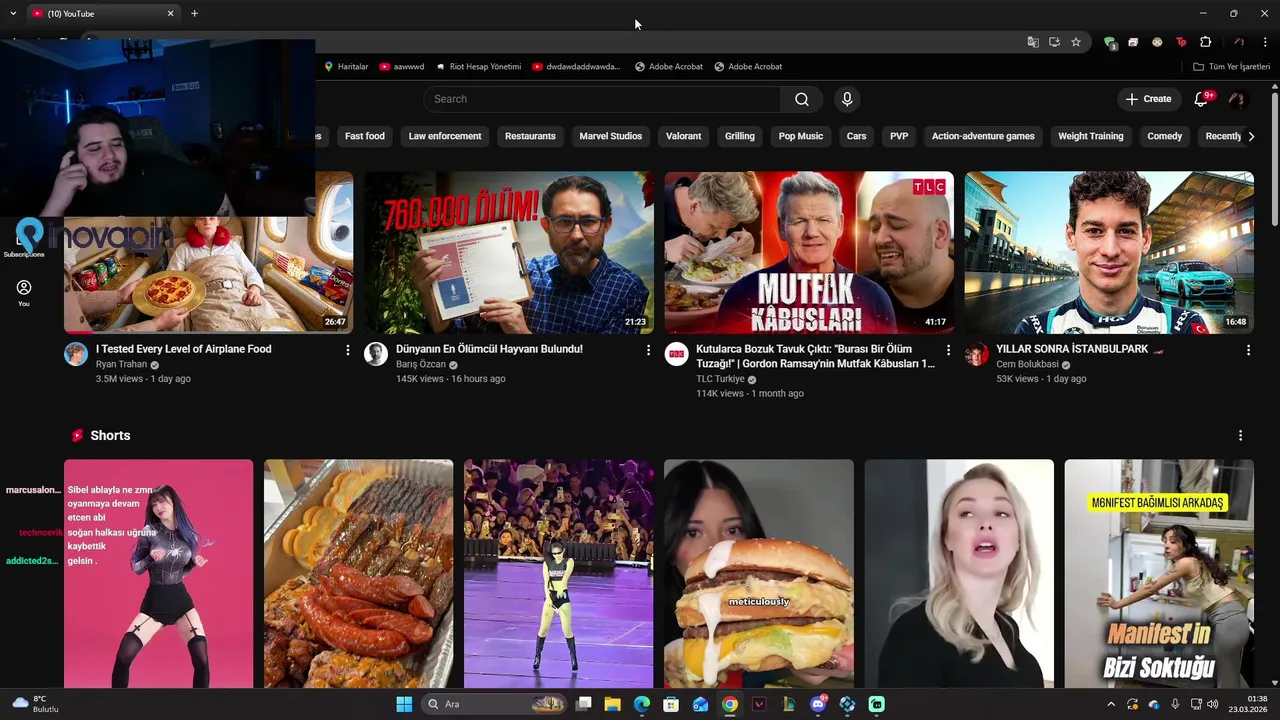Viewport: 1280px width, 720px height.
Task: Select the 'Cars' chip
Action: (857, 136)
